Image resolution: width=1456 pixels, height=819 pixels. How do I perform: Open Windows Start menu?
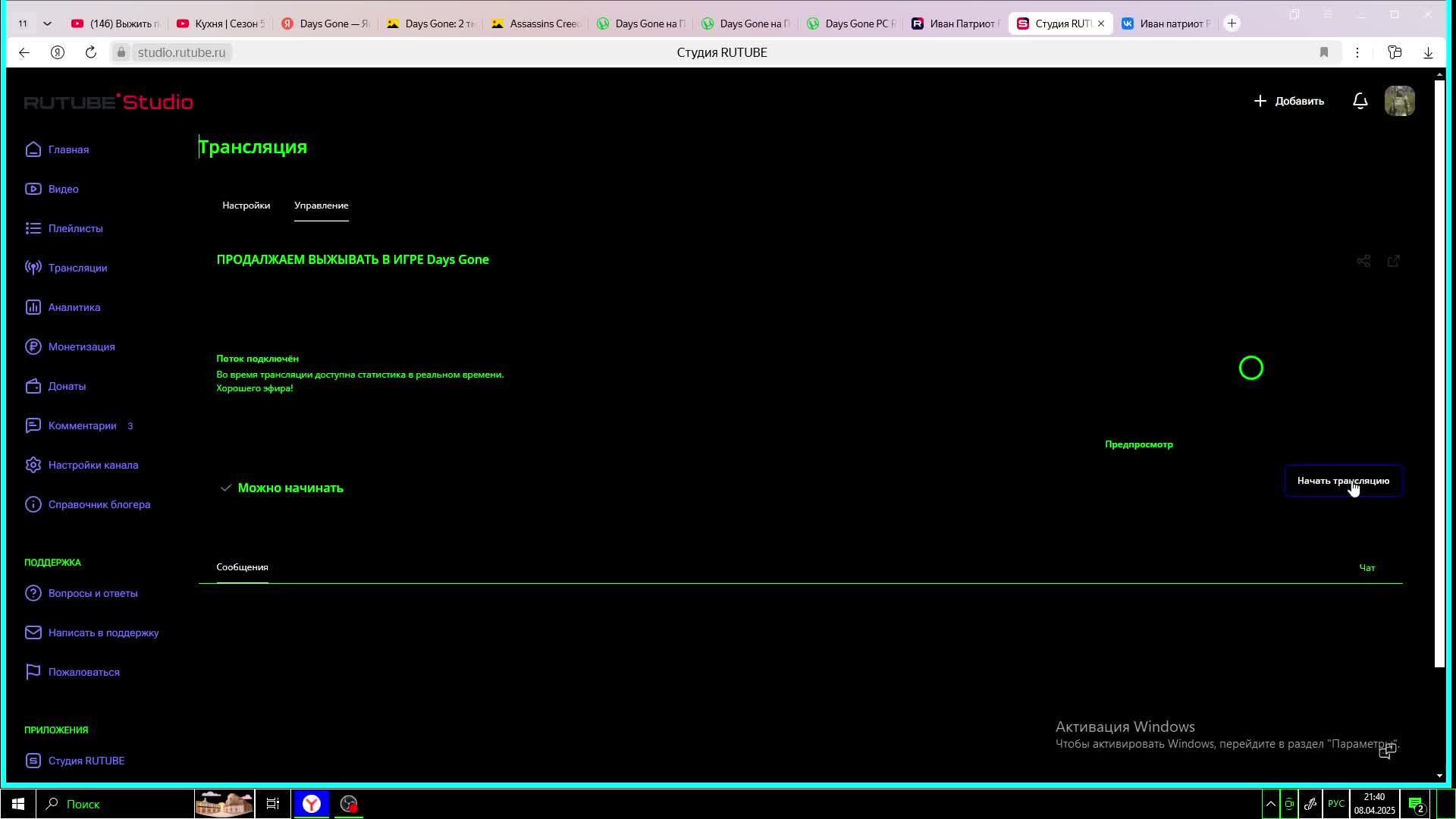[x=18, y=804]
